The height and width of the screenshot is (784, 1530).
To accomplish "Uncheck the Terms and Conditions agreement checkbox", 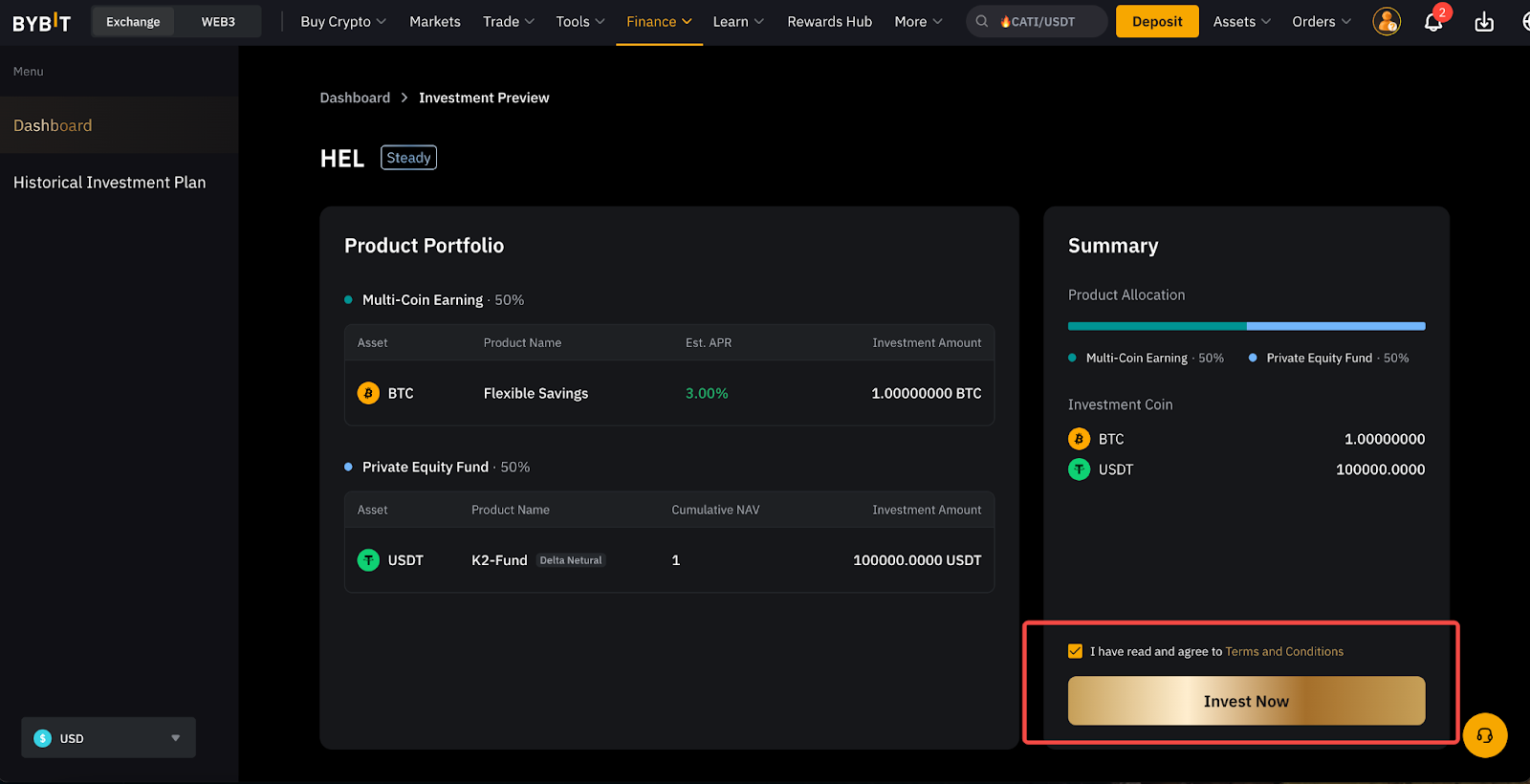I will pos(1075,651).
